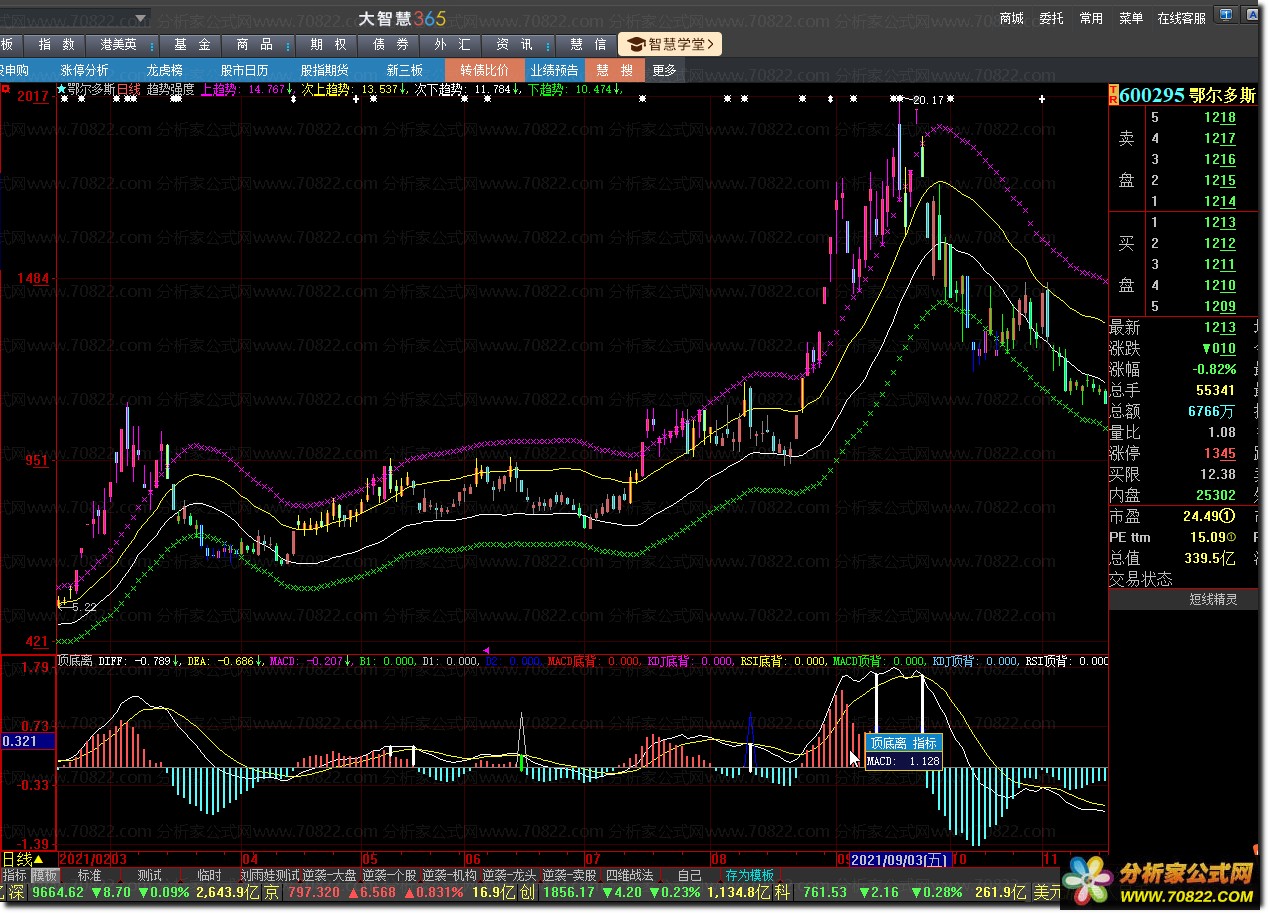
Task: Click the 日线 period label
Action: tap(17, 859)
